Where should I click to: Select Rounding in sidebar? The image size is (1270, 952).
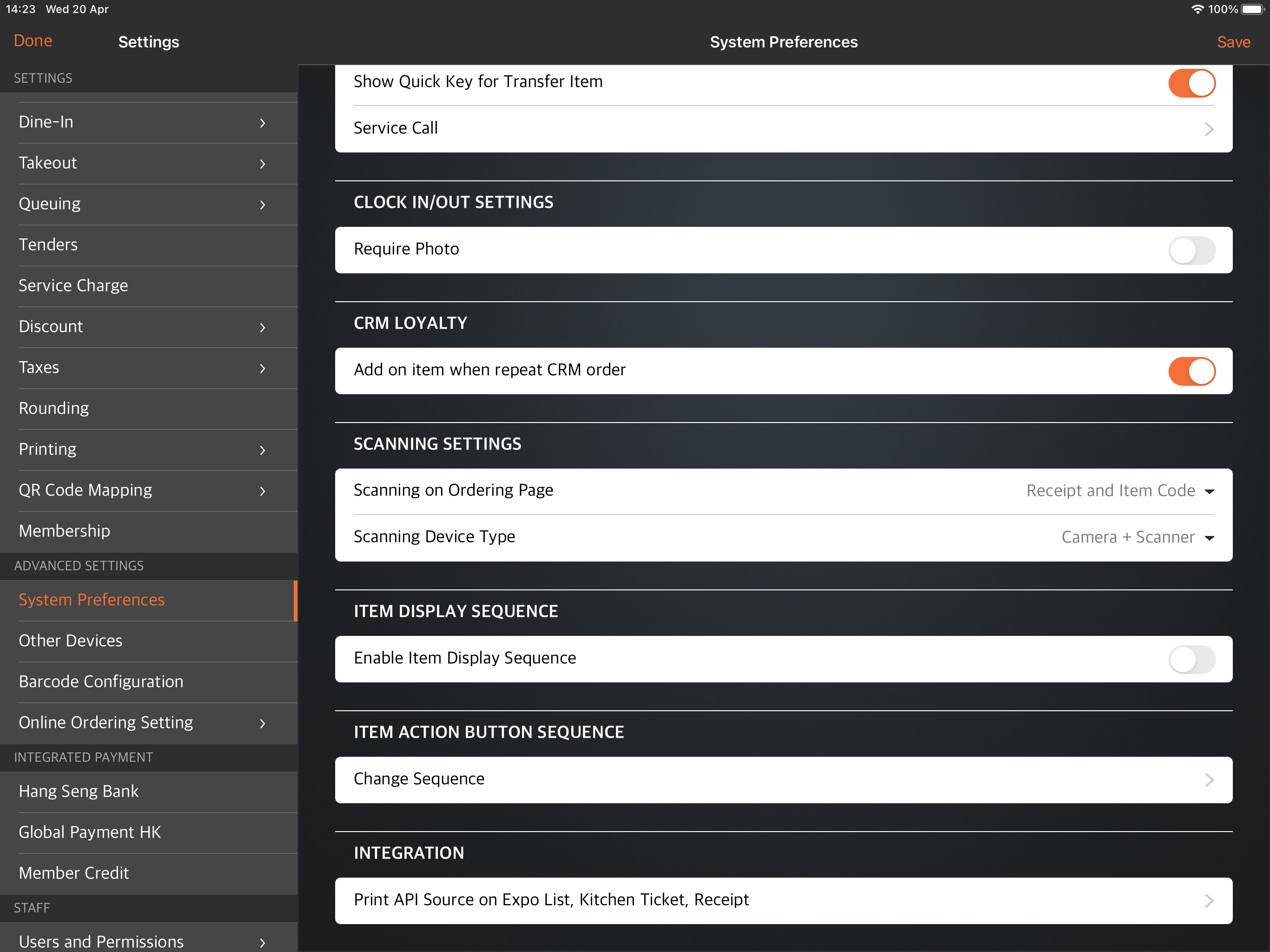tap(149, 409)
